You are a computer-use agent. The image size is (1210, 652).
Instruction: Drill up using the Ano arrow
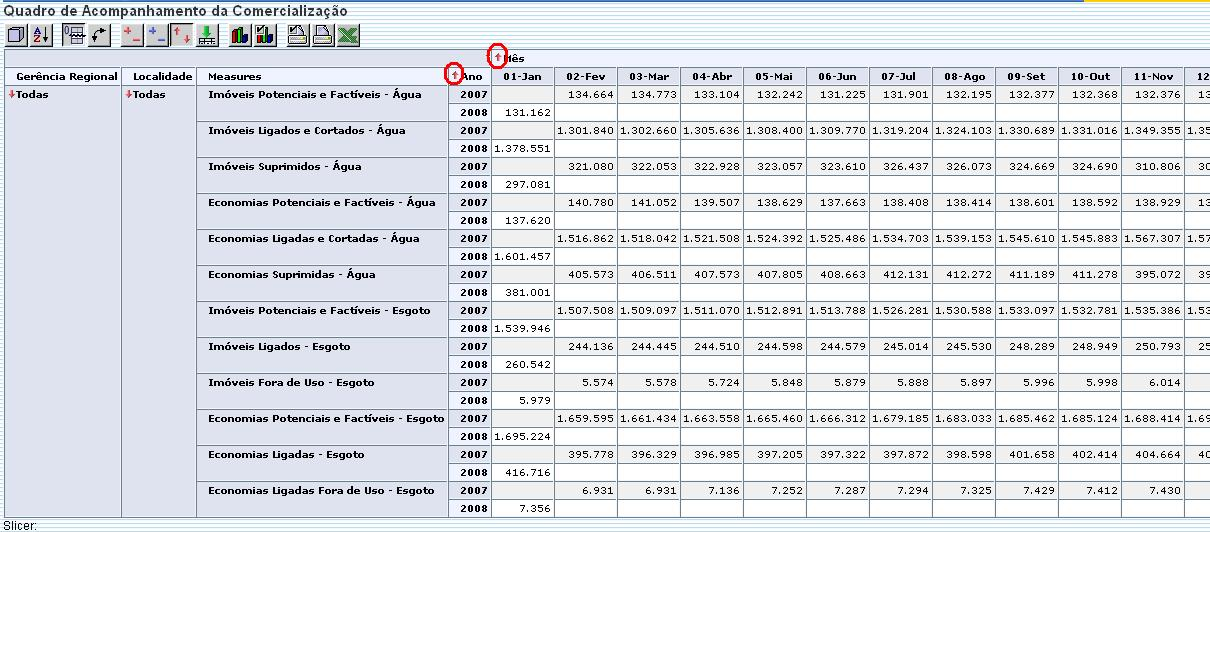pyautogui.click(x=455, y=76)
